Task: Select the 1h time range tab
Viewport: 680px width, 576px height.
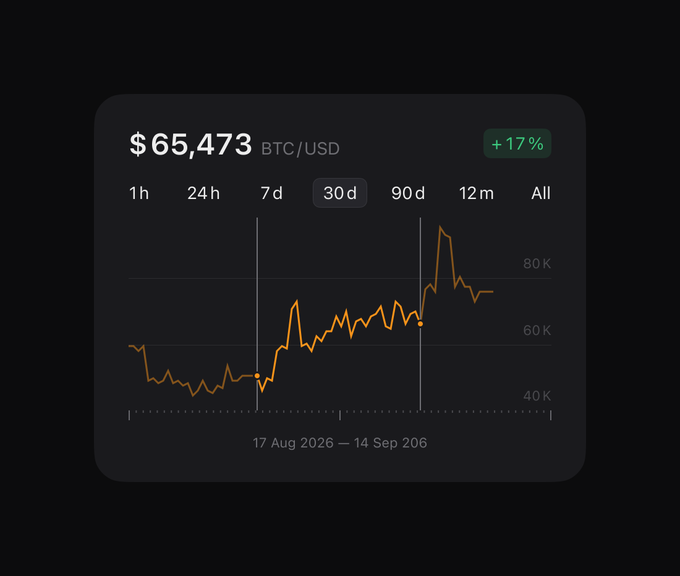Action: click(x=139, y=193)
